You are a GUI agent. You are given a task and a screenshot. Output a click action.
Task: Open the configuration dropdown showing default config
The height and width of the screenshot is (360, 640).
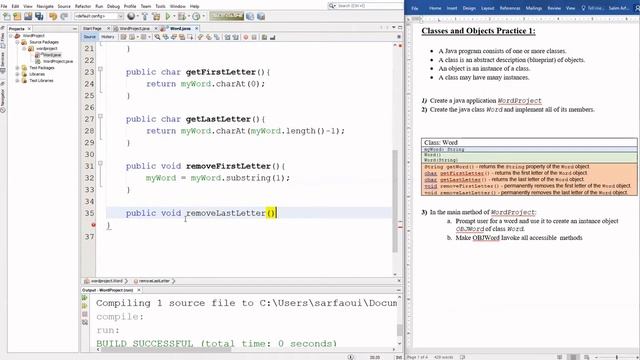[99, 16]
